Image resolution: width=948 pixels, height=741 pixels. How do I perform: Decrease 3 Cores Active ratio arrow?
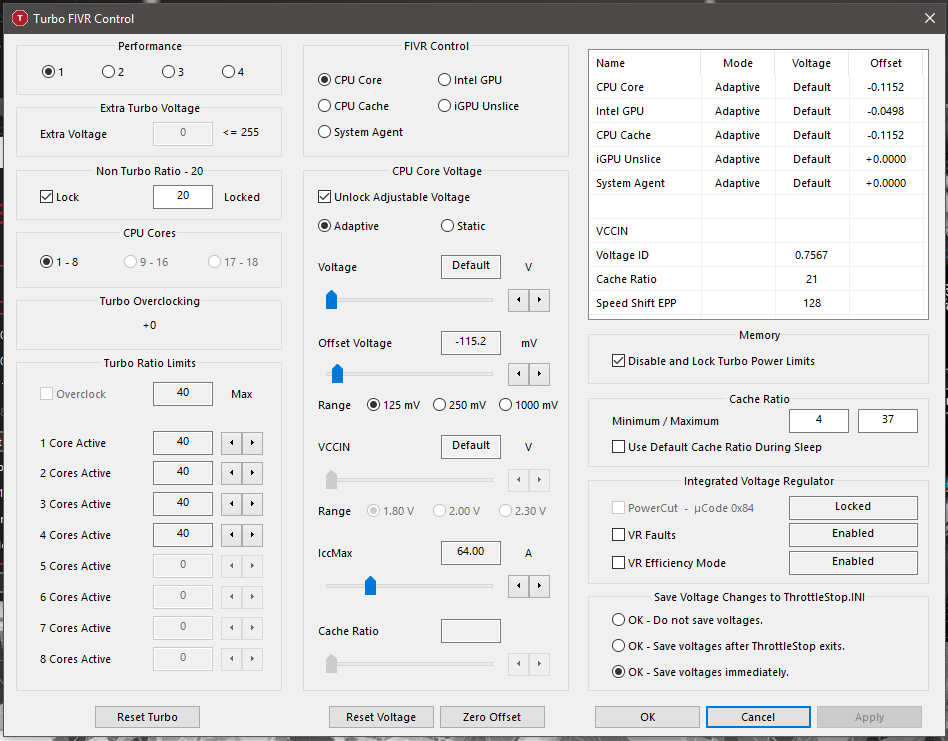(x=232, y=503)
